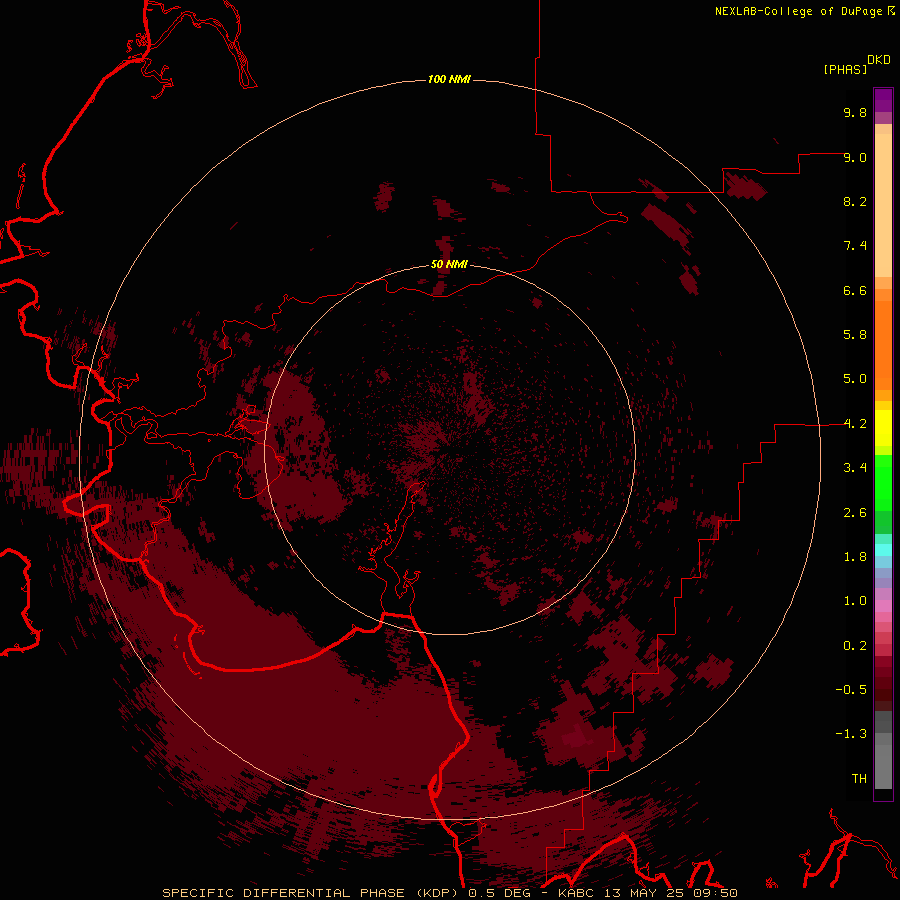Pick the bright green color band
900x900 pixels.
(x=883, y=482)
